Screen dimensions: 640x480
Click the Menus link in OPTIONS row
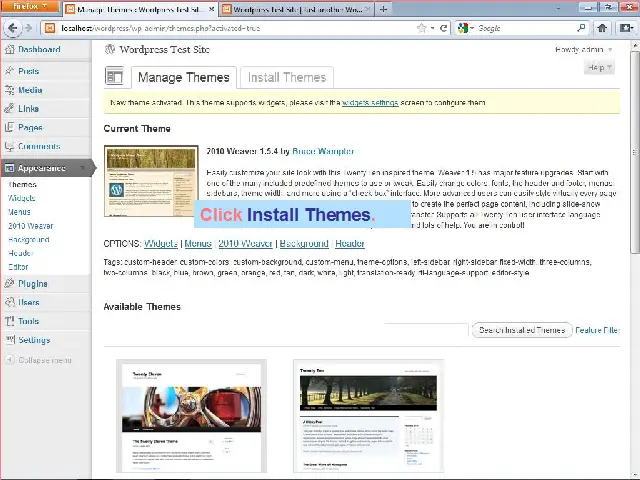[x=198, y=244]
